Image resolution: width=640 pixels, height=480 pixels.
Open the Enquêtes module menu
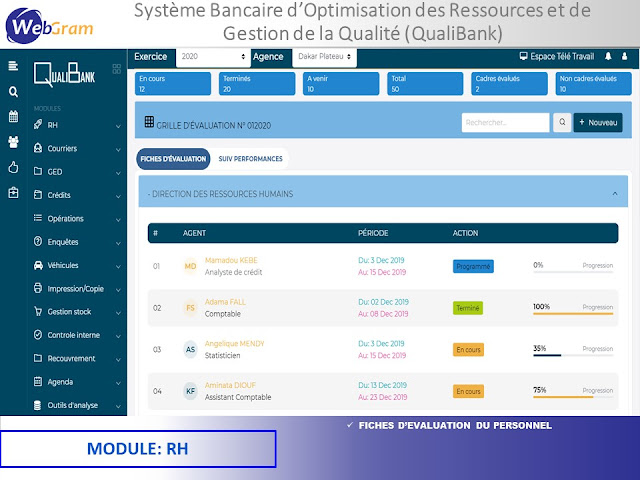[78, 242]
